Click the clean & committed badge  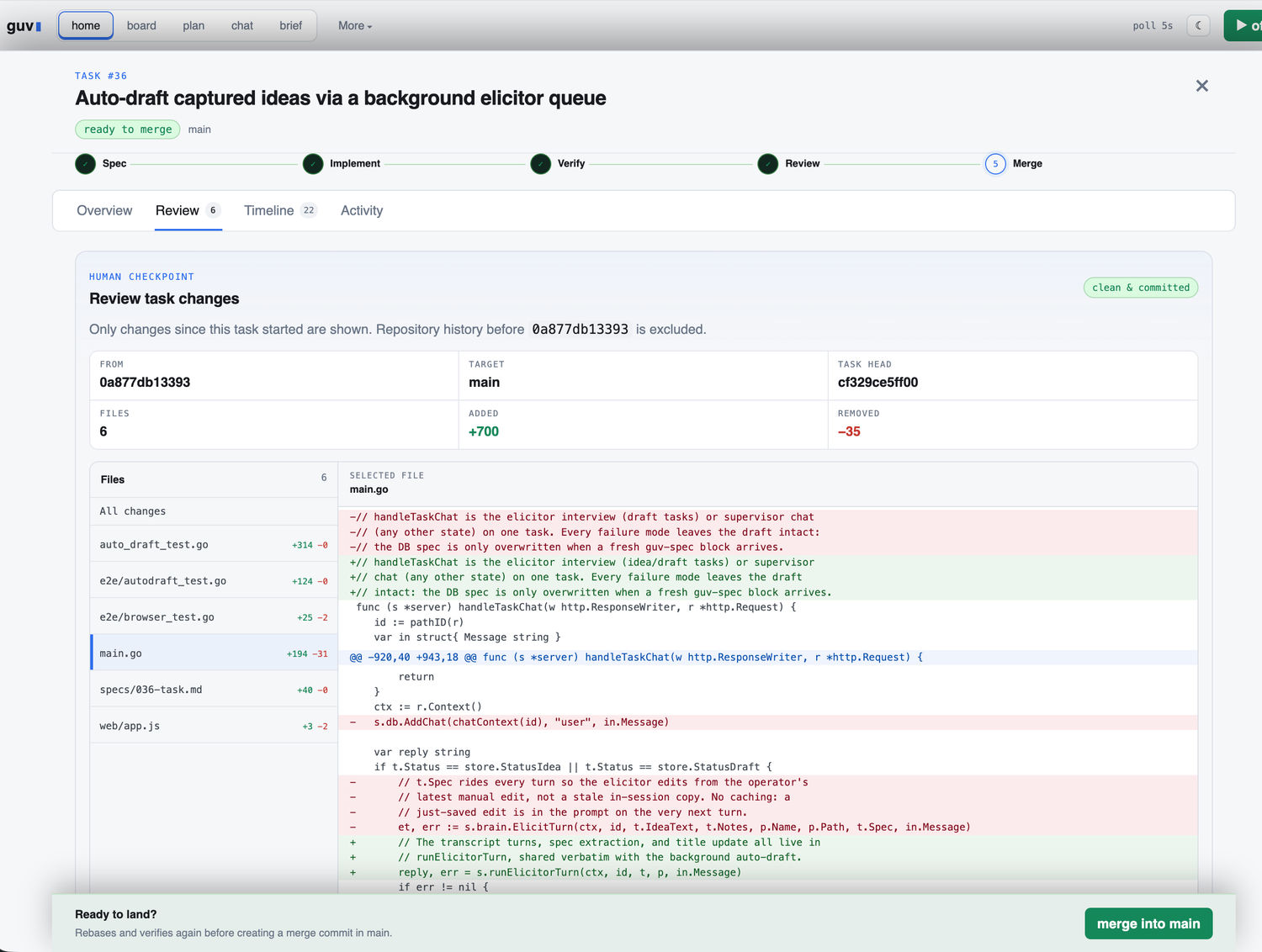click(1141, 288)
